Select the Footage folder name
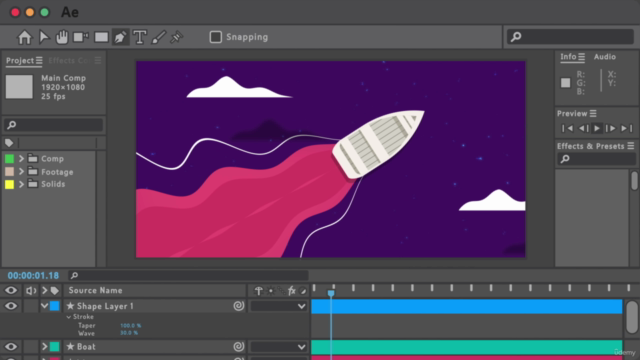Screen dimensions: 640x360 click(x=57, y=172)
